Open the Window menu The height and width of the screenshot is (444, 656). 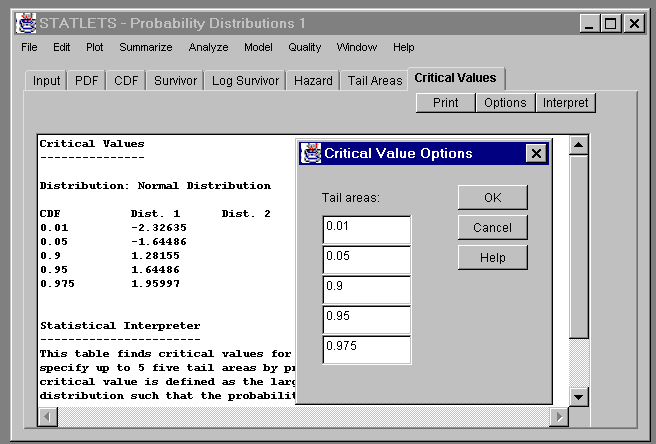357,47
